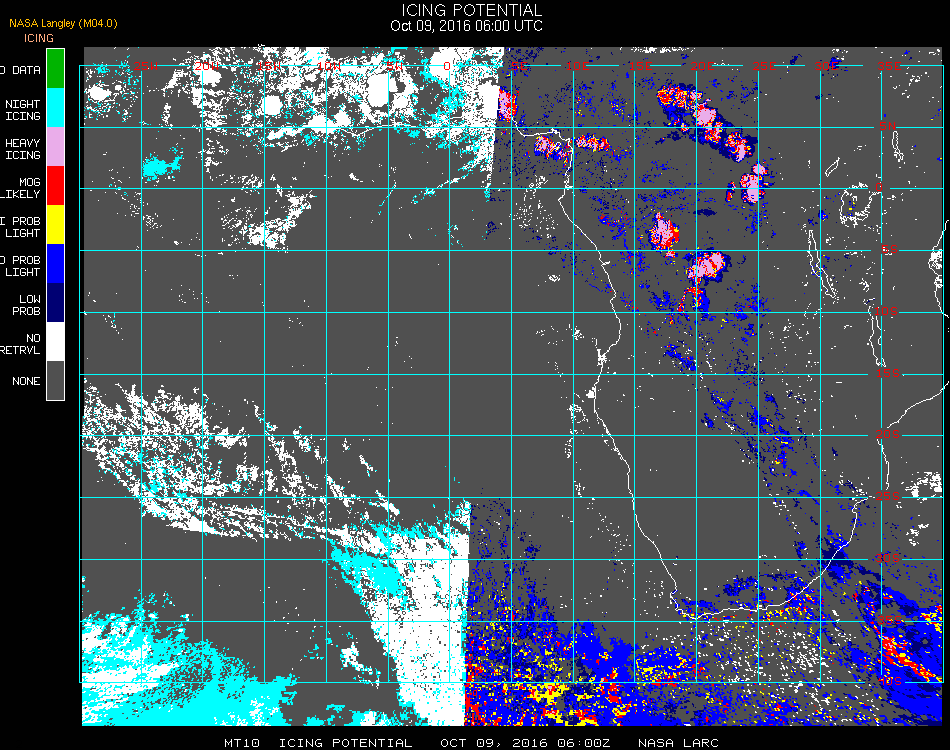Click 'NASA LARC' in the bottom caption

coord(679,743)
